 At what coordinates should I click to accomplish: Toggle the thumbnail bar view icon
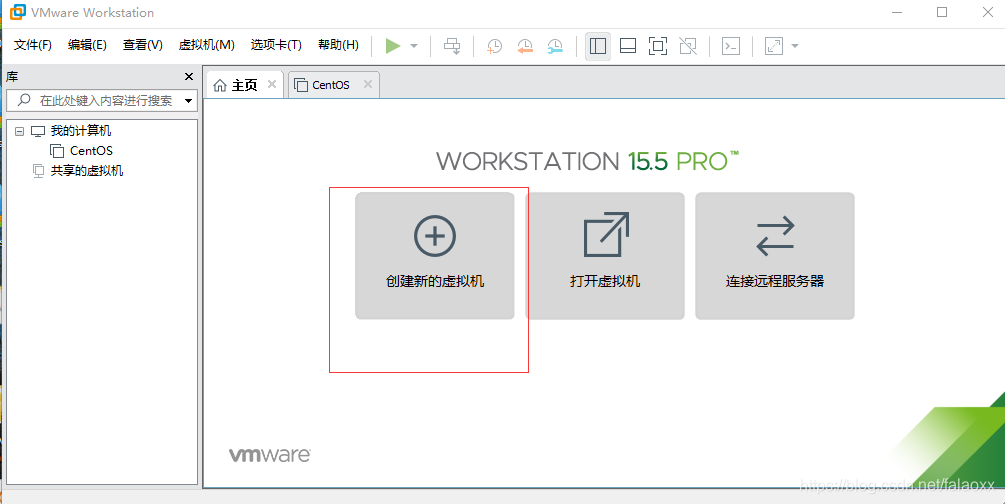pos(628,46)
